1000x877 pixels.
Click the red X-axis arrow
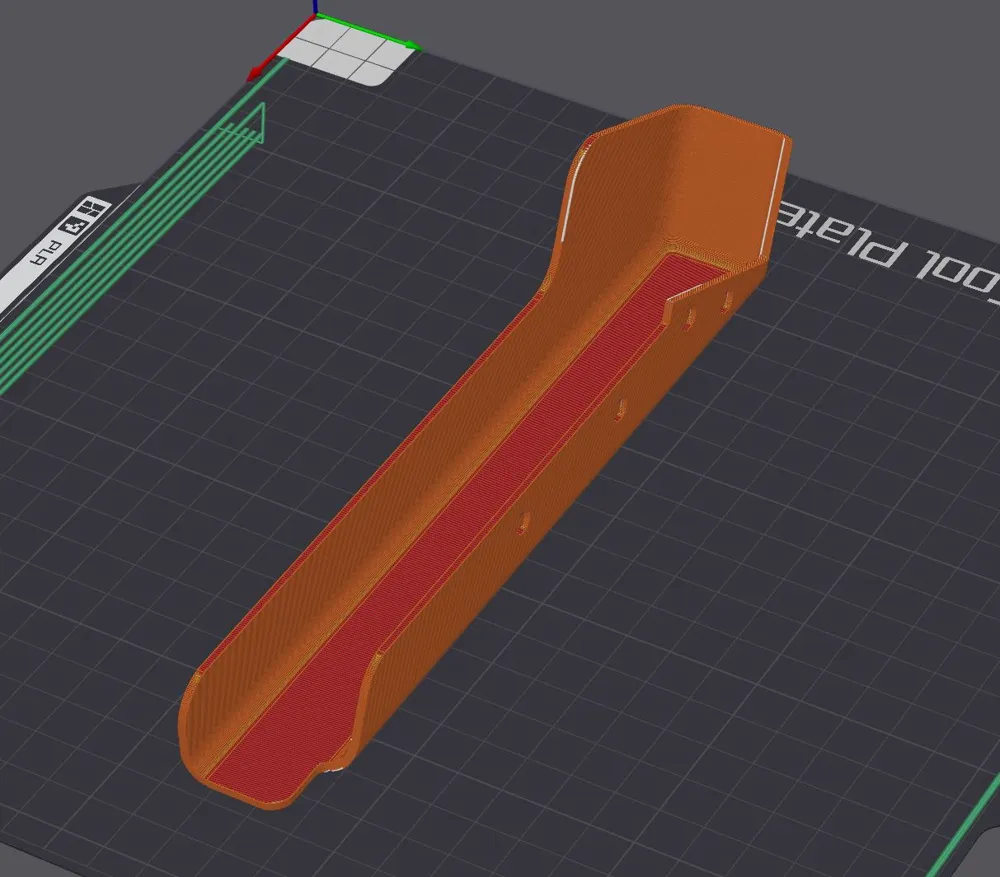264,67
